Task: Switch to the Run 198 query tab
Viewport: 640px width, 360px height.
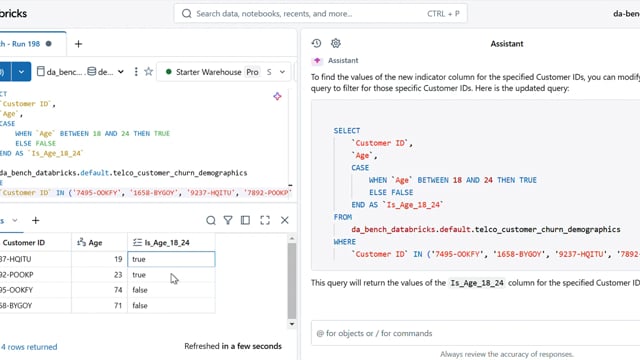Action: pos(26,44)
